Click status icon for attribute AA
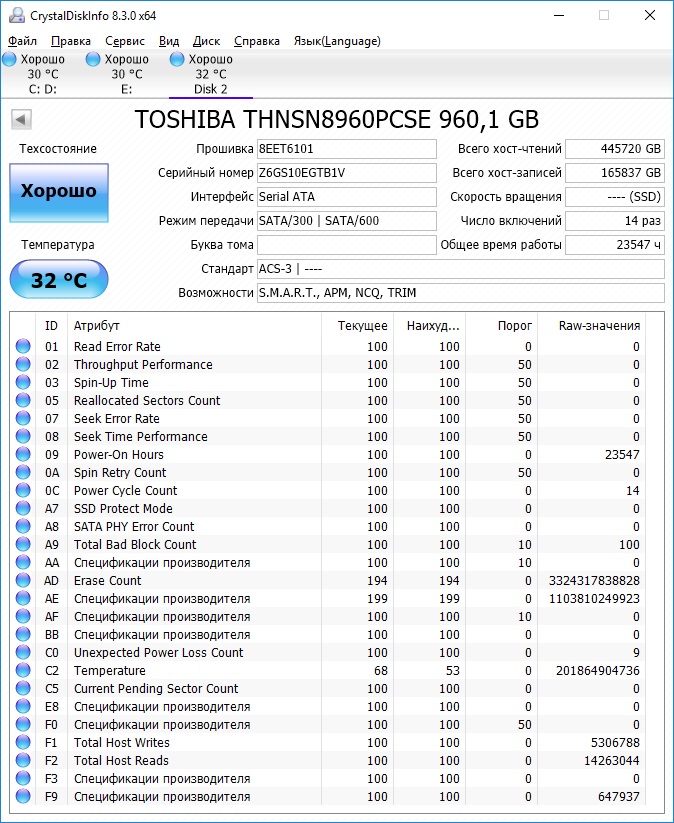The image size is (674, 823). pos(23,562)
